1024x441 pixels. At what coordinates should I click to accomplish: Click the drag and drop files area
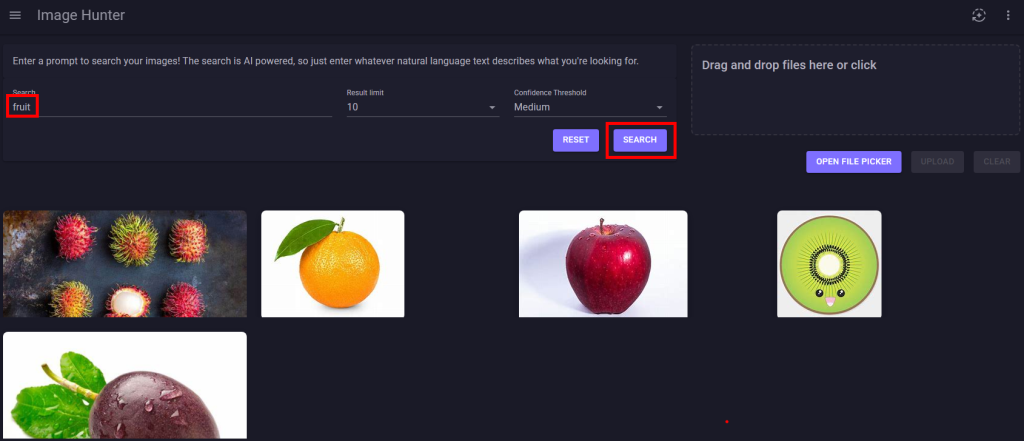857,90
